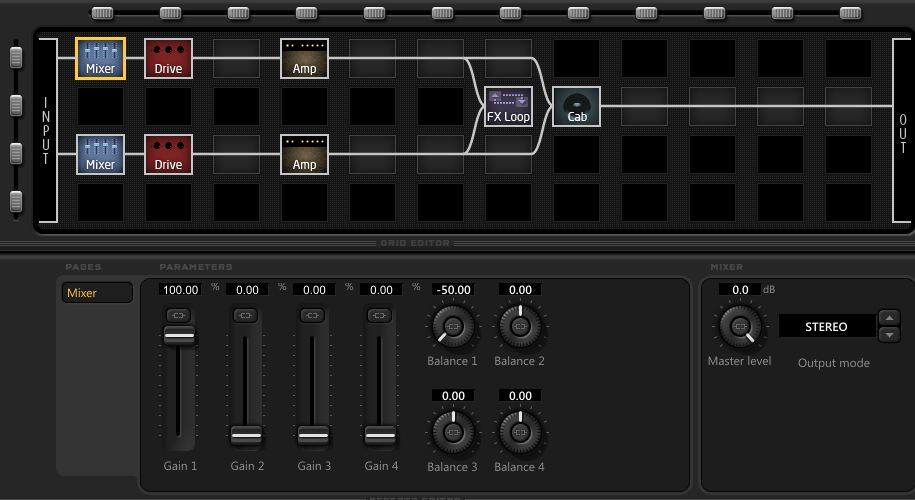
Task: Click the Gain 4 fader handle
Action: click(380, 435)
